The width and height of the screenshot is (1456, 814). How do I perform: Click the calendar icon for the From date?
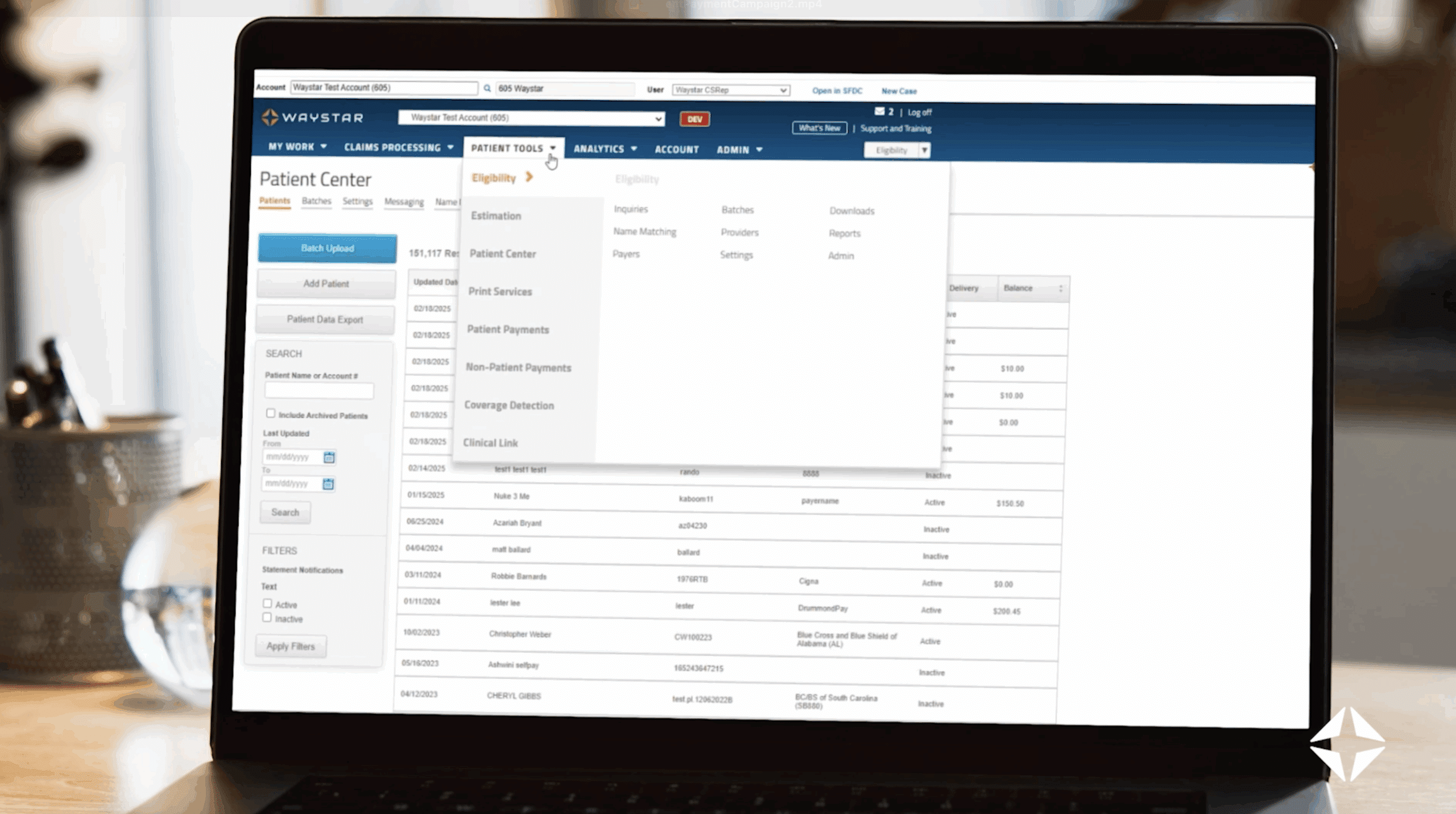(x=330, y=457)
